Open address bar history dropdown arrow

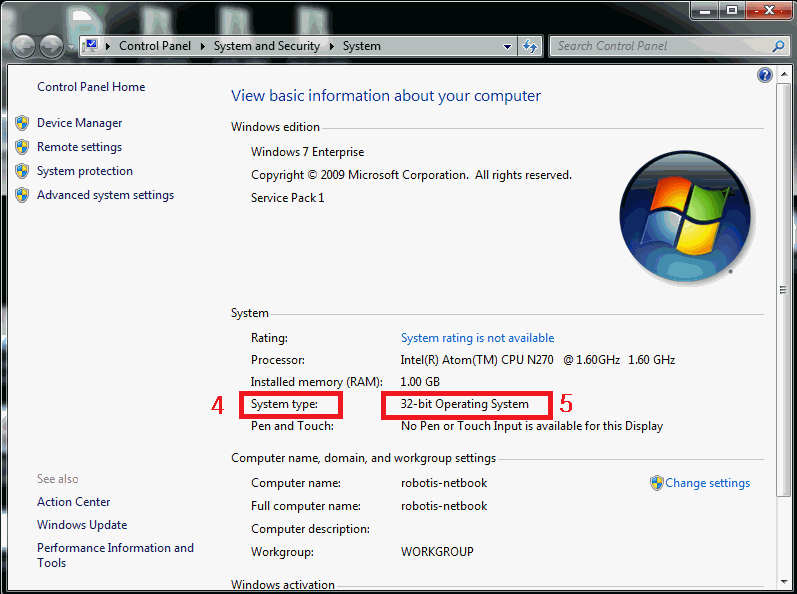click(x=508, y=46)
